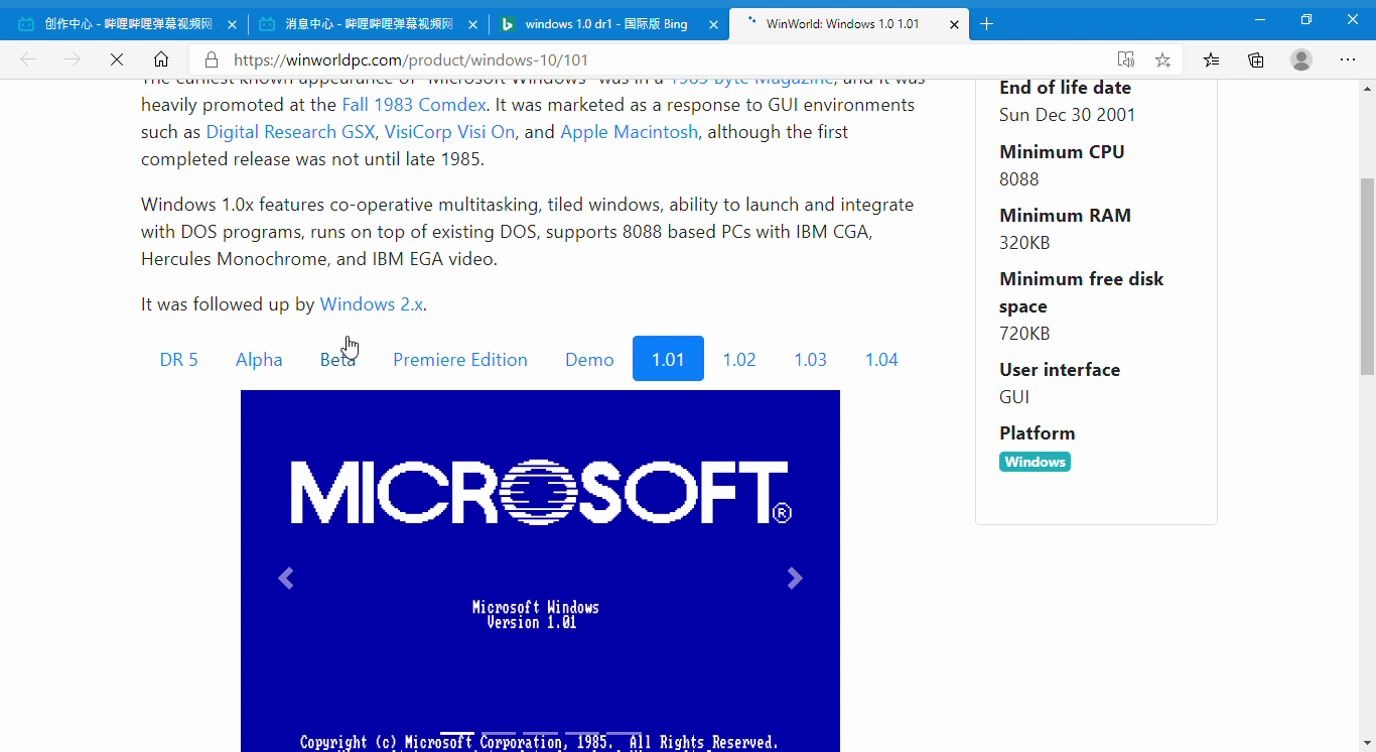Show next screenshot with right arrow
This screenshot has width=1376, height=752.
(x=794, y=578)
